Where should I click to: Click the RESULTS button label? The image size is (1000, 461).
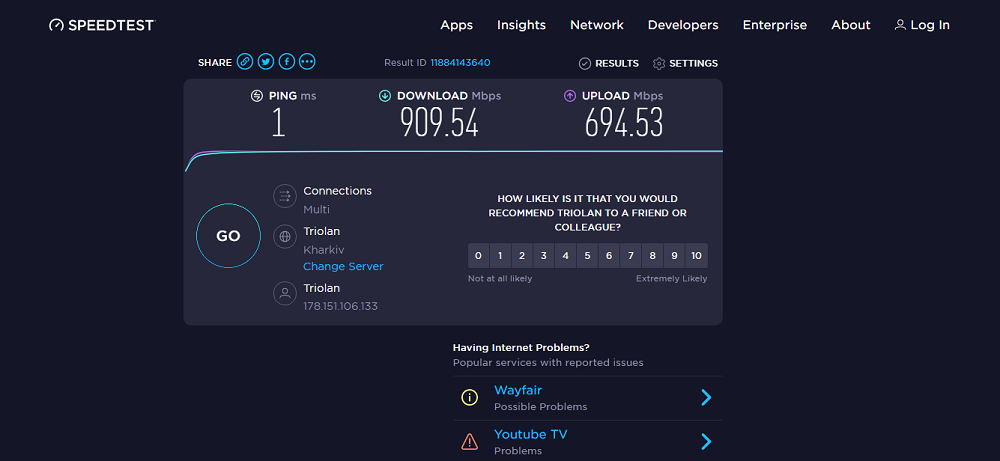tap(617, 63)
